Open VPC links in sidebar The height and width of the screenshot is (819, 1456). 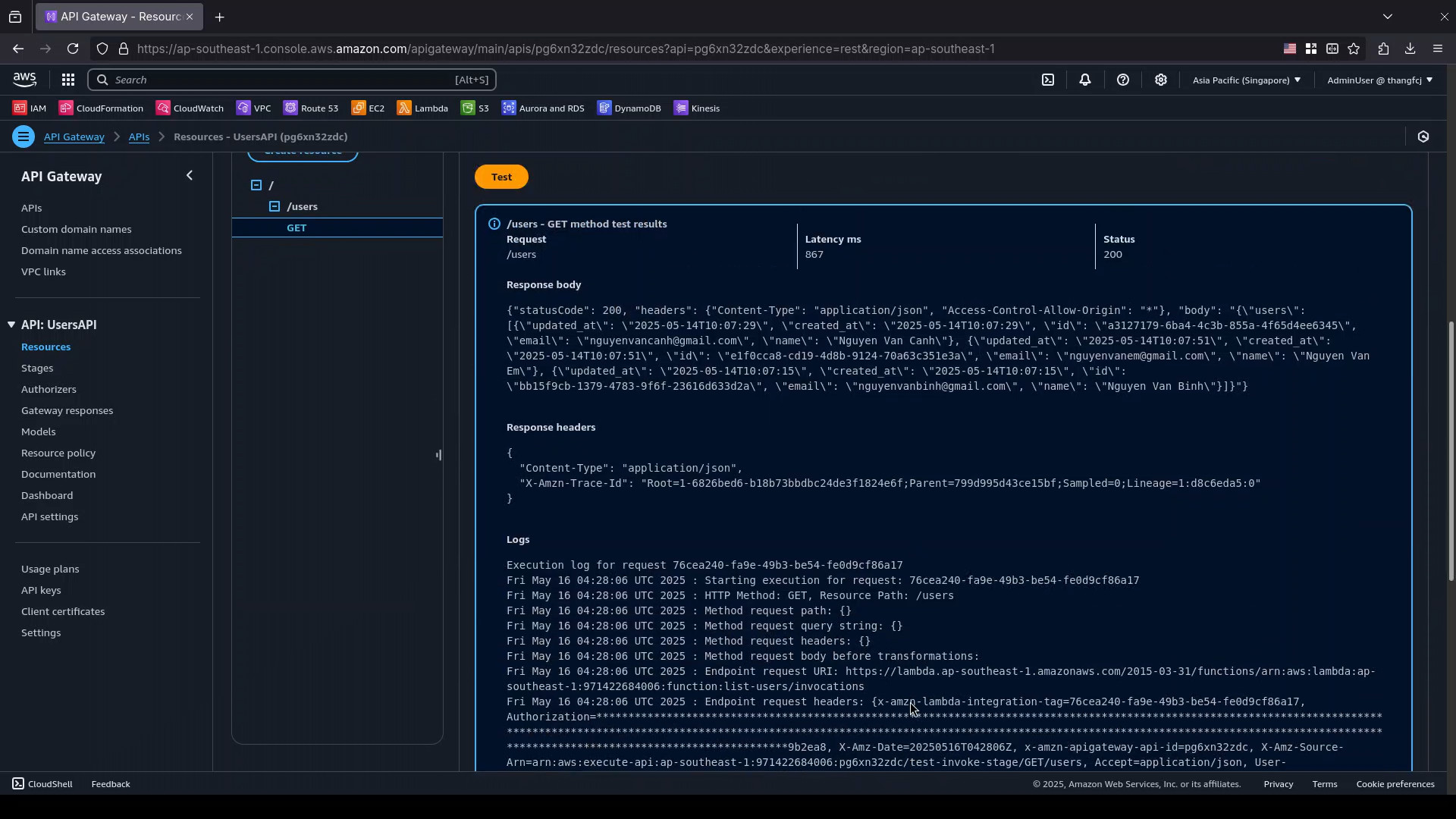[x=43, y=271]
